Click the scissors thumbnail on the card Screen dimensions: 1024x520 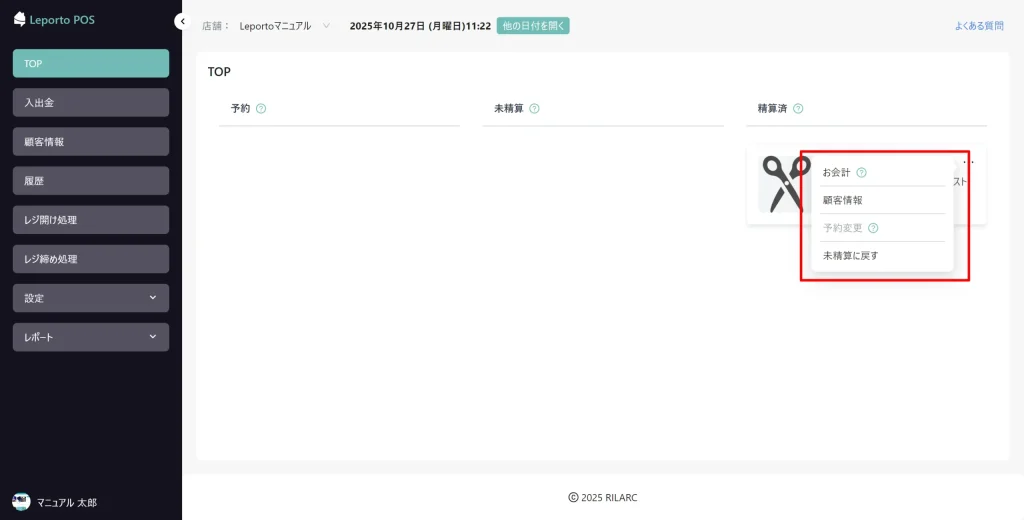(x=783, y=183)
